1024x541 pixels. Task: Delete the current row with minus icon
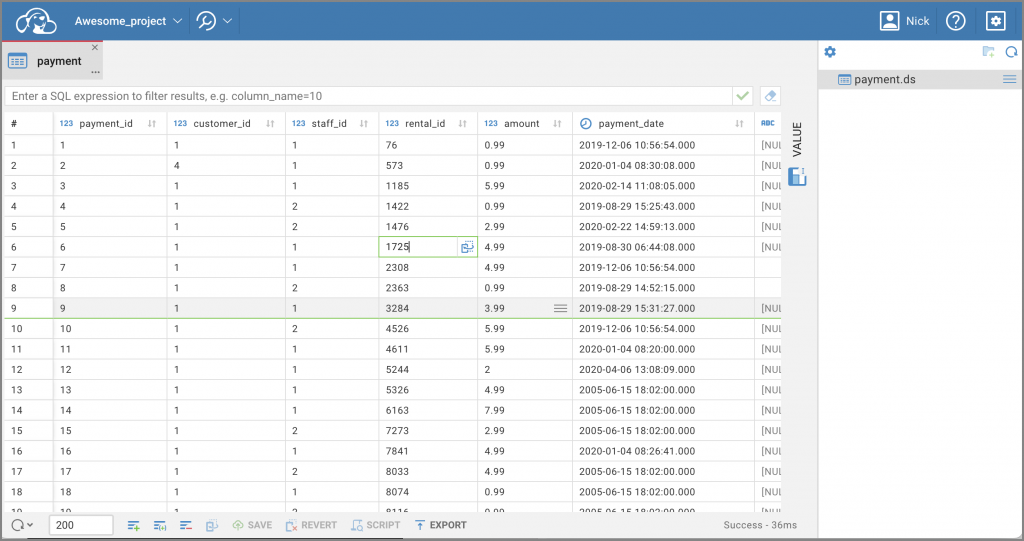(185, 525)
